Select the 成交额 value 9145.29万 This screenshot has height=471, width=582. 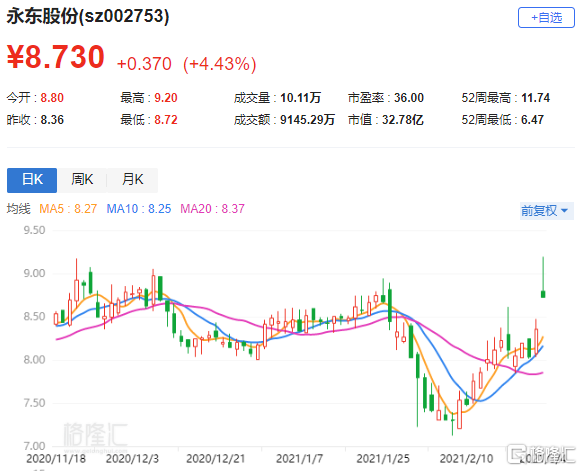pyautogui.click(x=307, y=120)
